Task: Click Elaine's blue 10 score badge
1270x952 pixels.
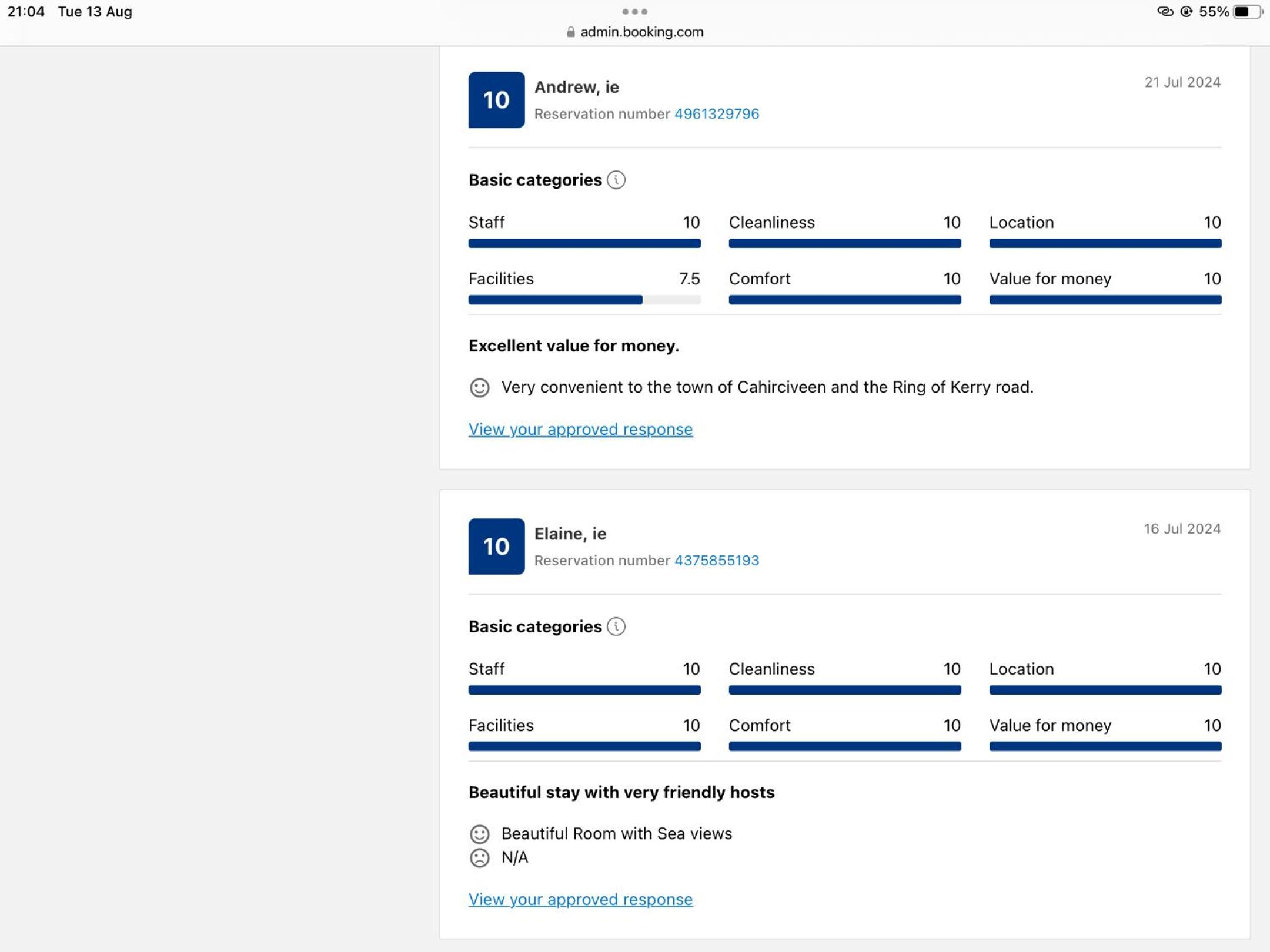Action: click(x=496, y=547)
